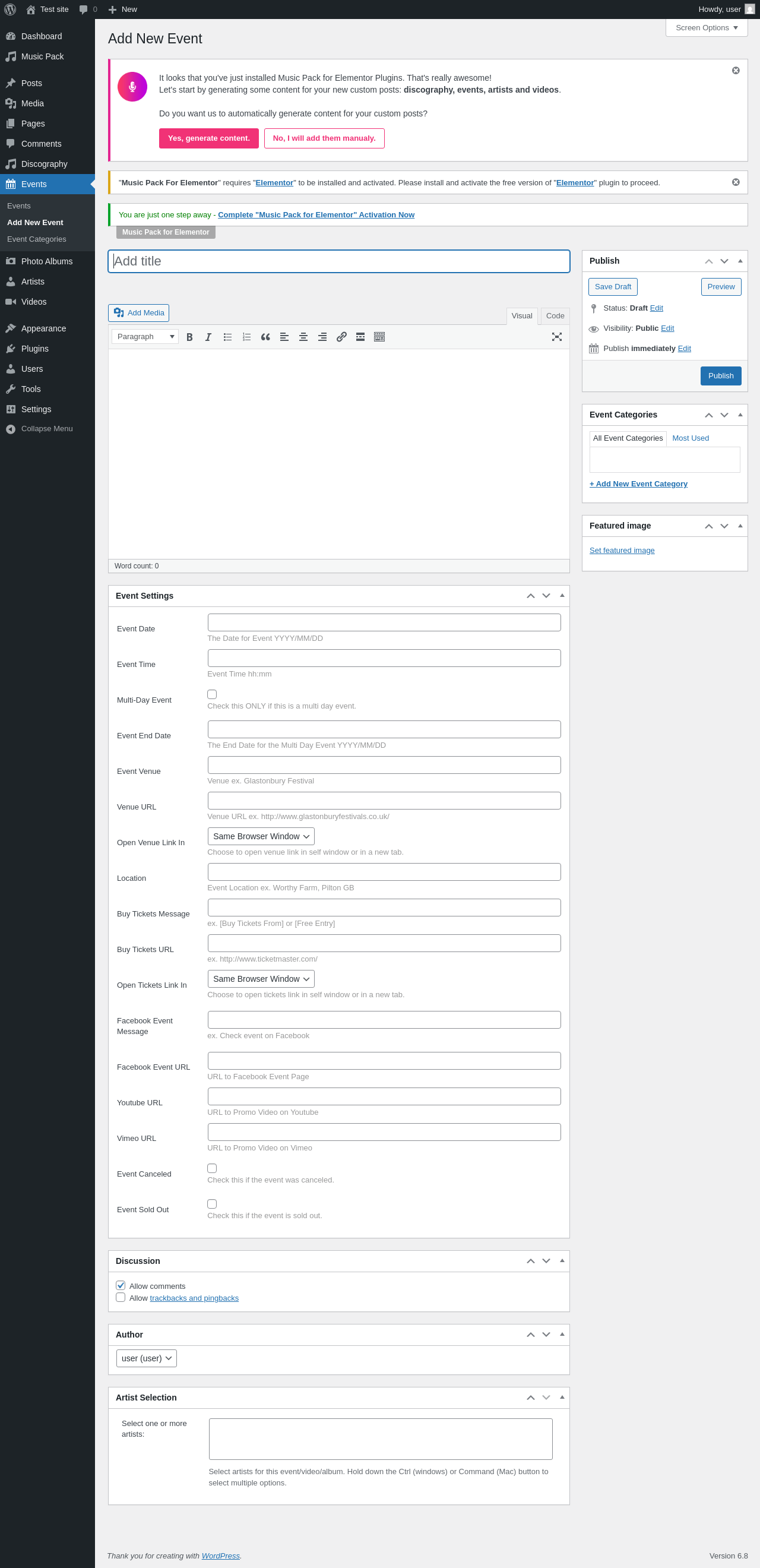Screen dimensions: 760x1568
Task: Open Plugins menu item
Action: [x=47, y=348]
